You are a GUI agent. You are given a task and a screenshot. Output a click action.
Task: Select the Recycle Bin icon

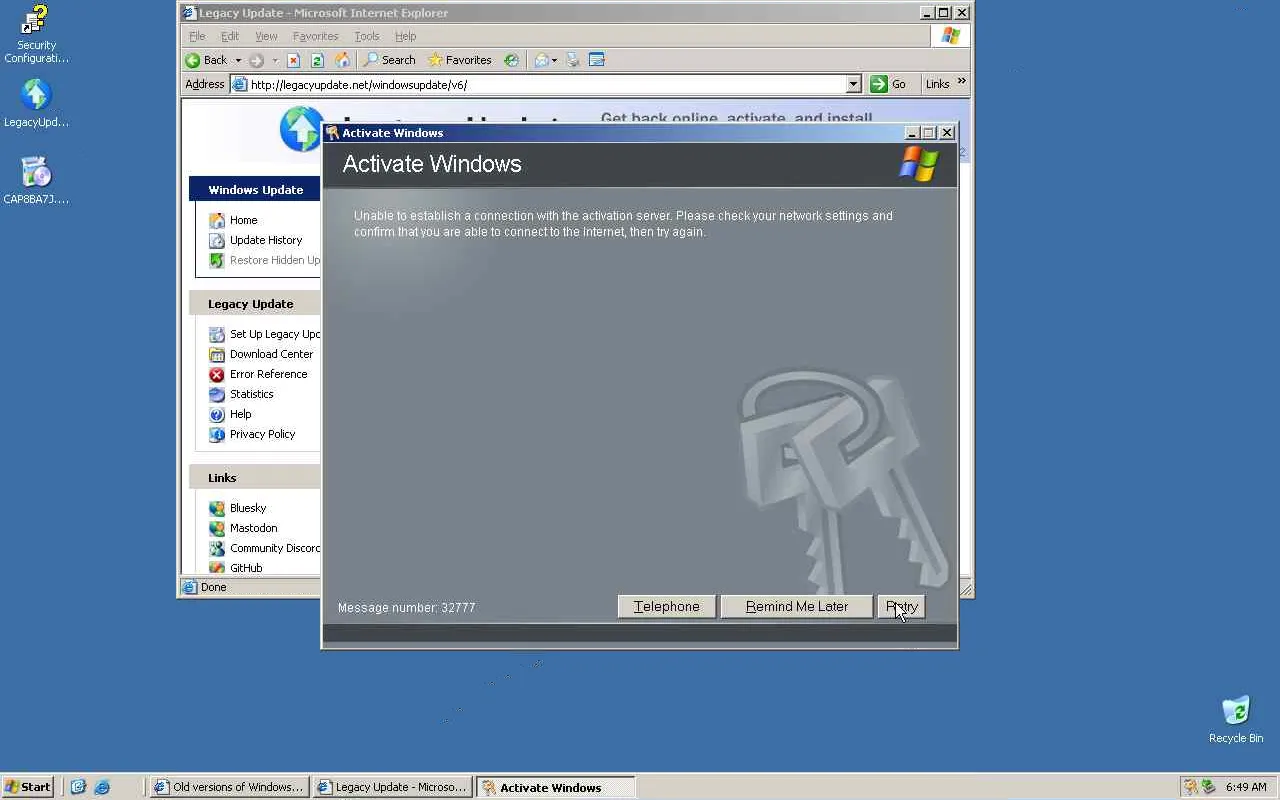pos(1236,720)
